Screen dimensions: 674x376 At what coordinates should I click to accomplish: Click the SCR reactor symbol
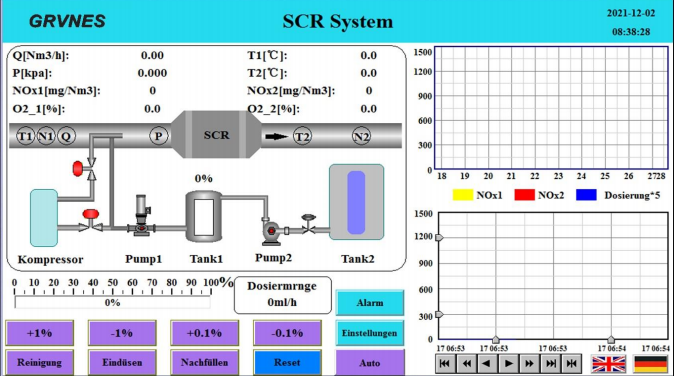216,135
